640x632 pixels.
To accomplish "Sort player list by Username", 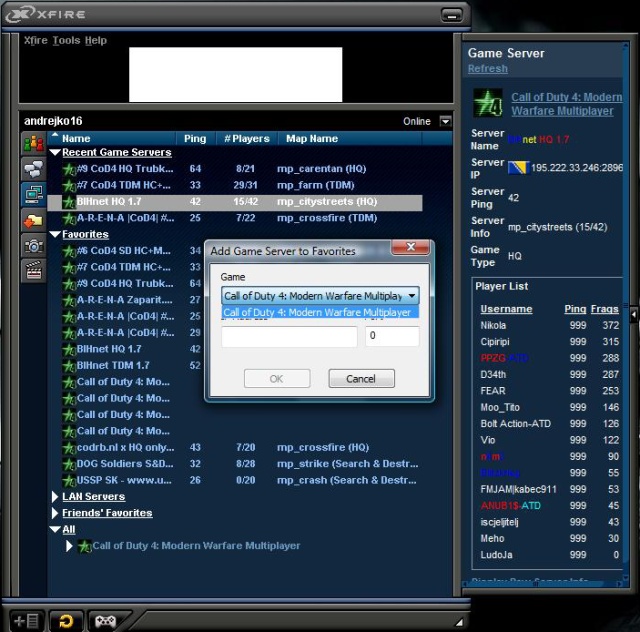I will click(x=506, y=309).
